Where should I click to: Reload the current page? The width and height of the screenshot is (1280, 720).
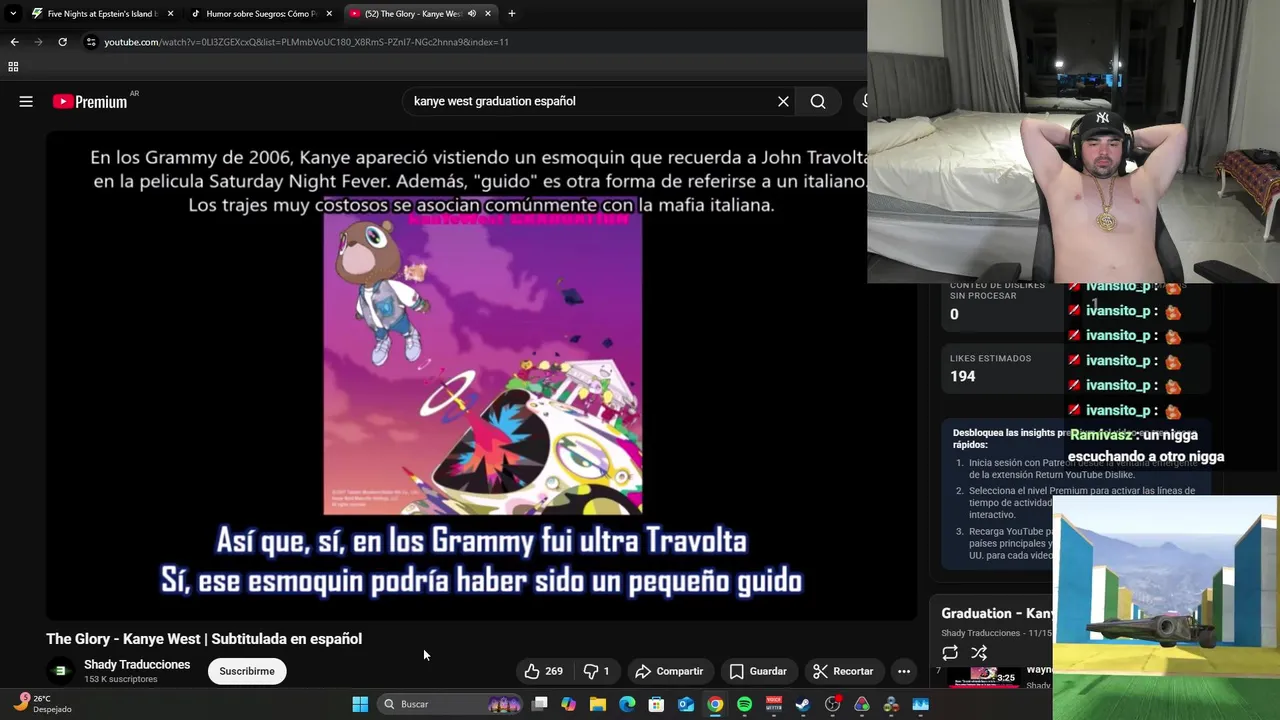[62, 42]
